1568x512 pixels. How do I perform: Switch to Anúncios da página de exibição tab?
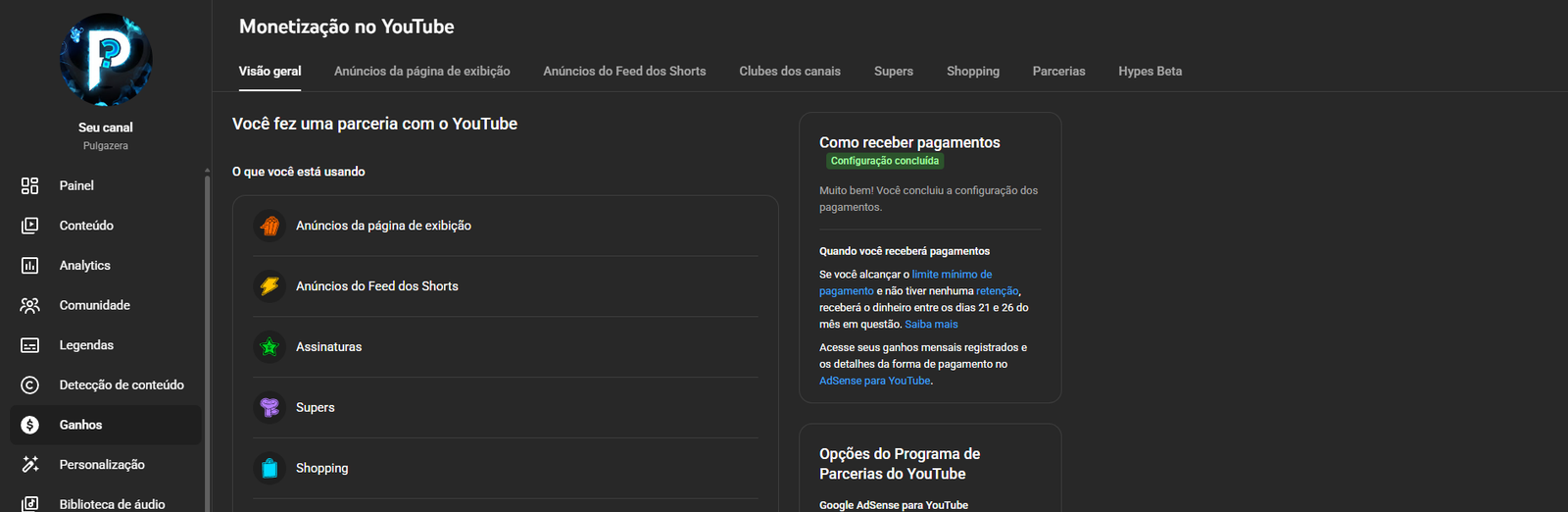421,72
